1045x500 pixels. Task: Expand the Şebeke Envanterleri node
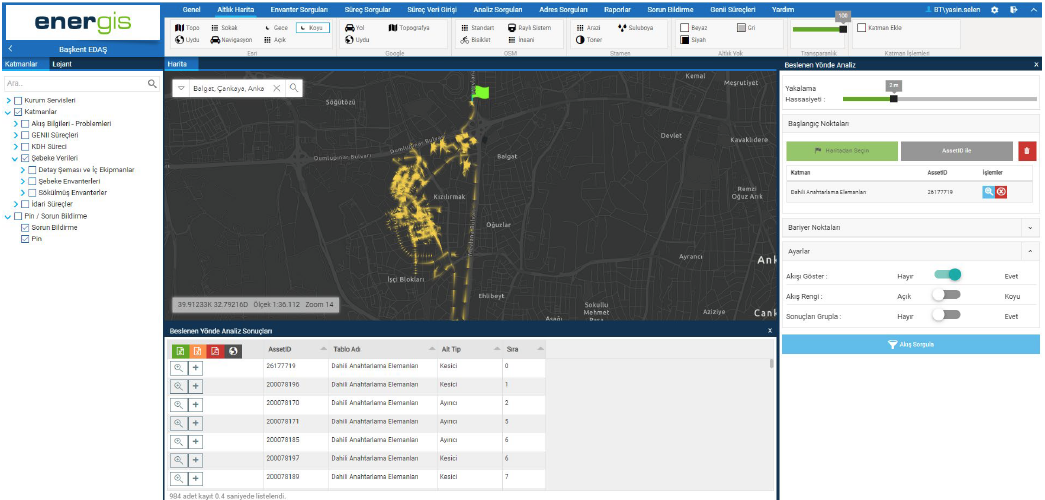(23, 181)
